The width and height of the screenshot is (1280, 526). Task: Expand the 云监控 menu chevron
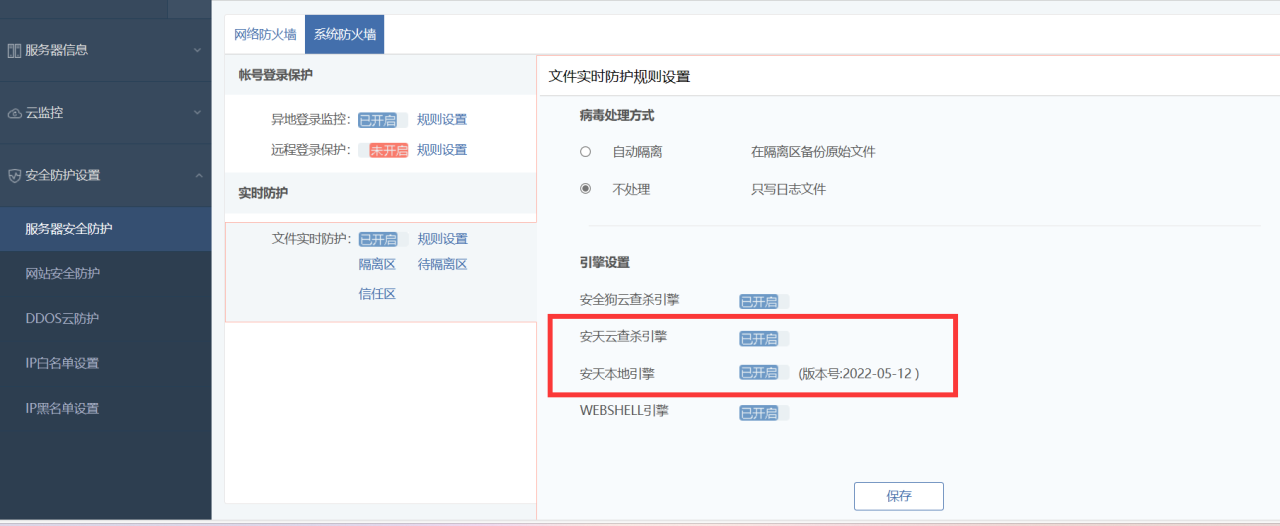pos(197,113)
